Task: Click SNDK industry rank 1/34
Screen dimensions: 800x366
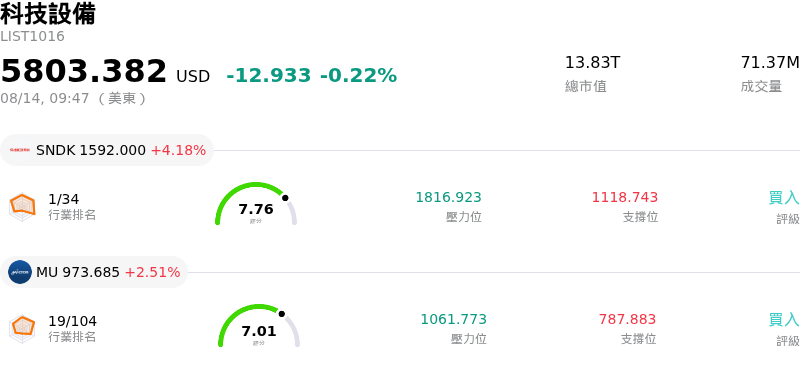Action: 64,200
